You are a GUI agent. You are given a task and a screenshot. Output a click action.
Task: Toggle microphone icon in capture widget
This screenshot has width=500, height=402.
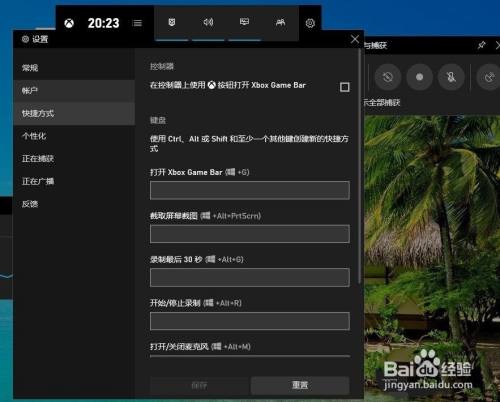[x=451, y=77]
